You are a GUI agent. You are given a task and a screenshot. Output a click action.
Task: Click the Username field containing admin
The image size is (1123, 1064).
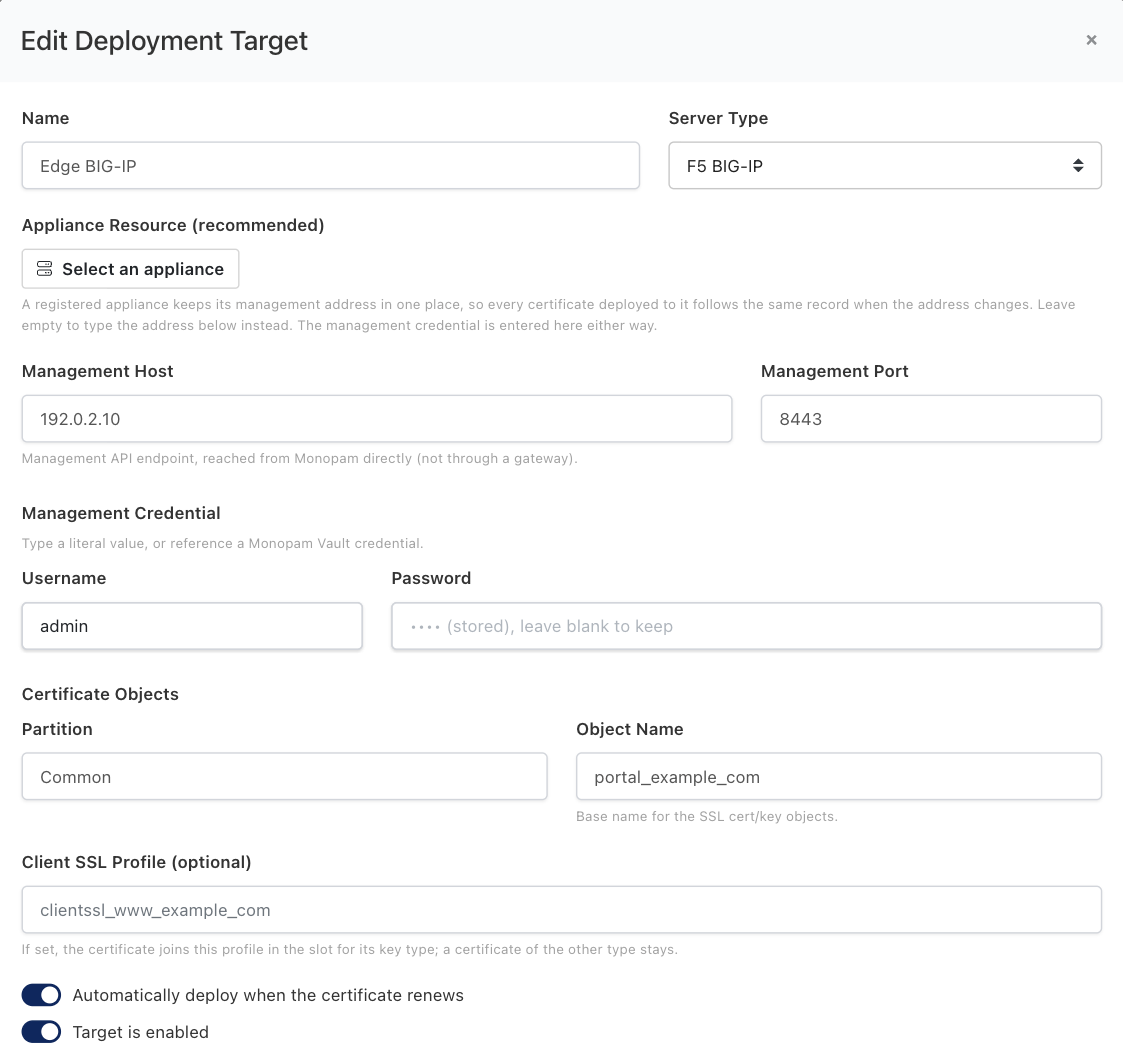(192, 626)
